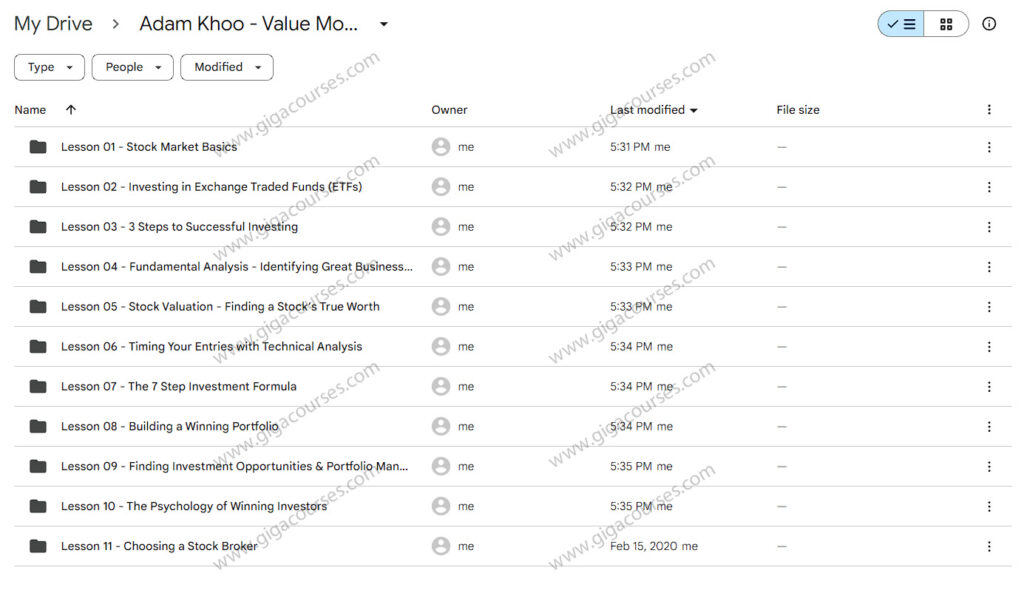Screen dimensions: 1024x593
Task: Open the Lesson 06 Technical Analysis folder
Action: (x=212, y=346)
